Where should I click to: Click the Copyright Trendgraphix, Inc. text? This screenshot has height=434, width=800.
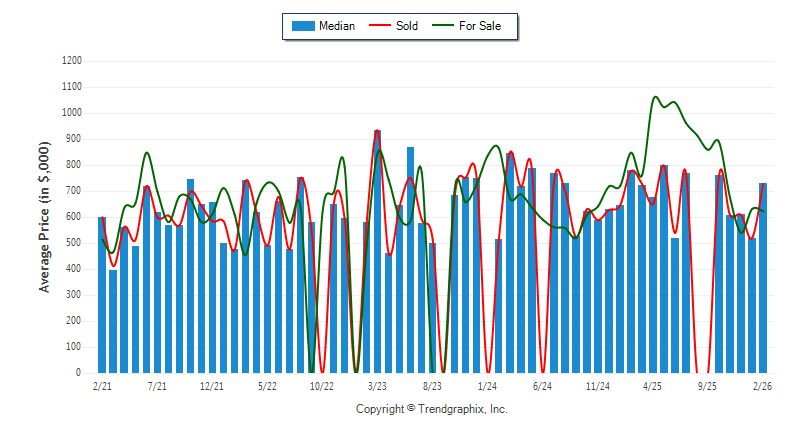(x=432, y=409)
